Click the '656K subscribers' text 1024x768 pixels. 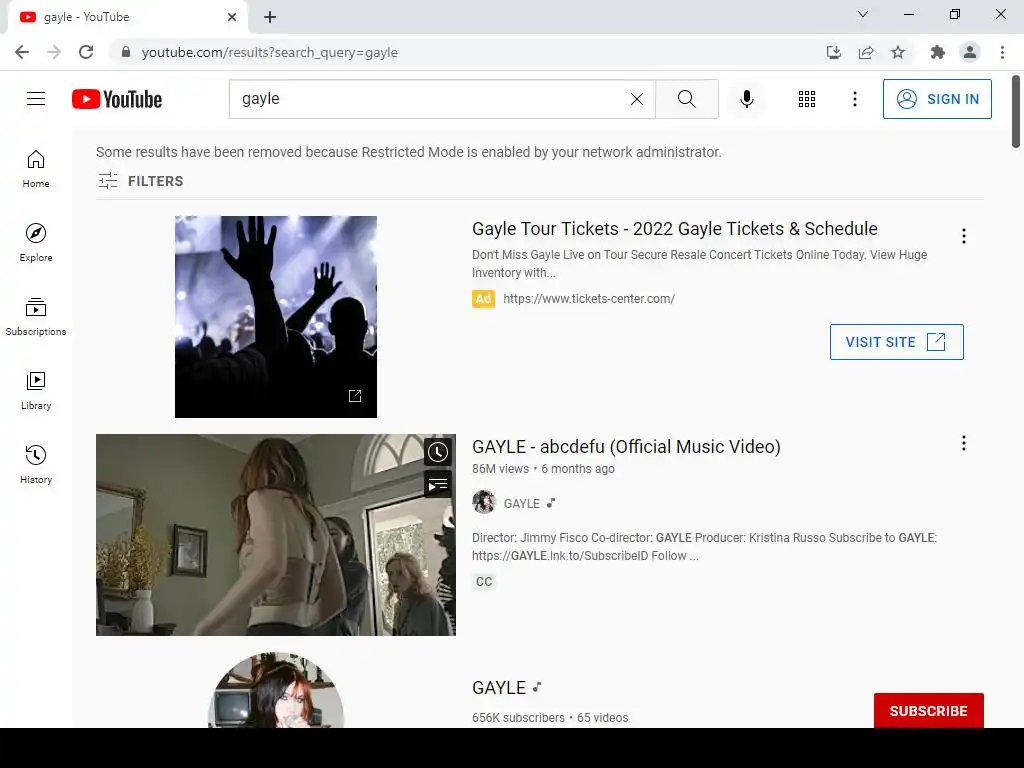pos(518,718)
